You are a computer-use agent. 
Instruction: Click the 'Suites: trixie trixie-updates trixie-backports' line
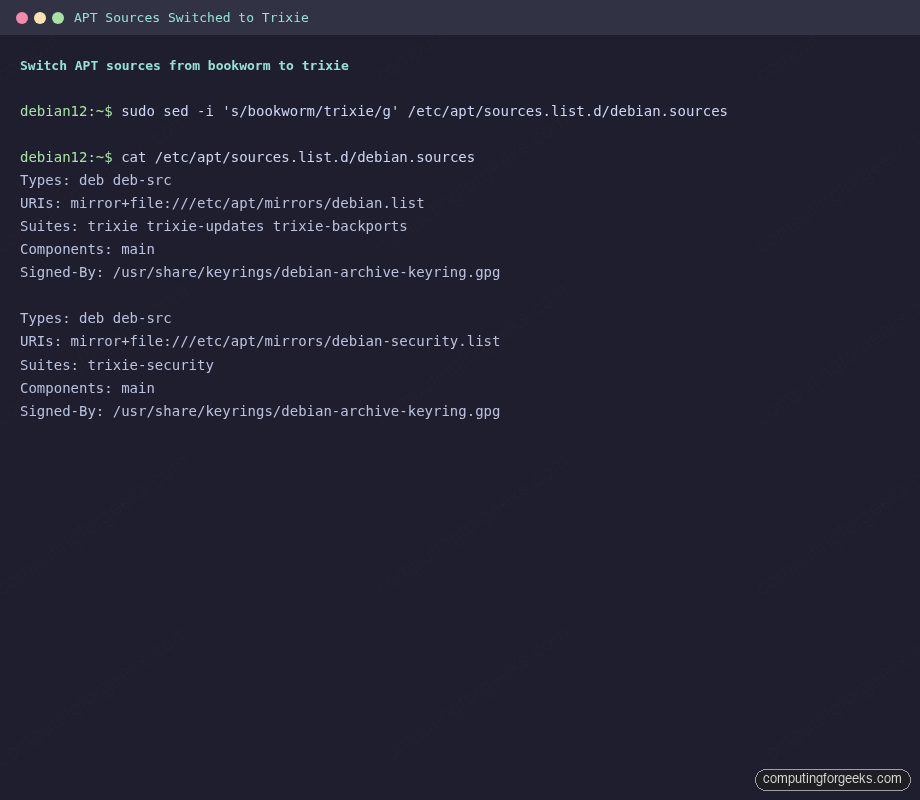pyautogui.click(x=213, y=226)
